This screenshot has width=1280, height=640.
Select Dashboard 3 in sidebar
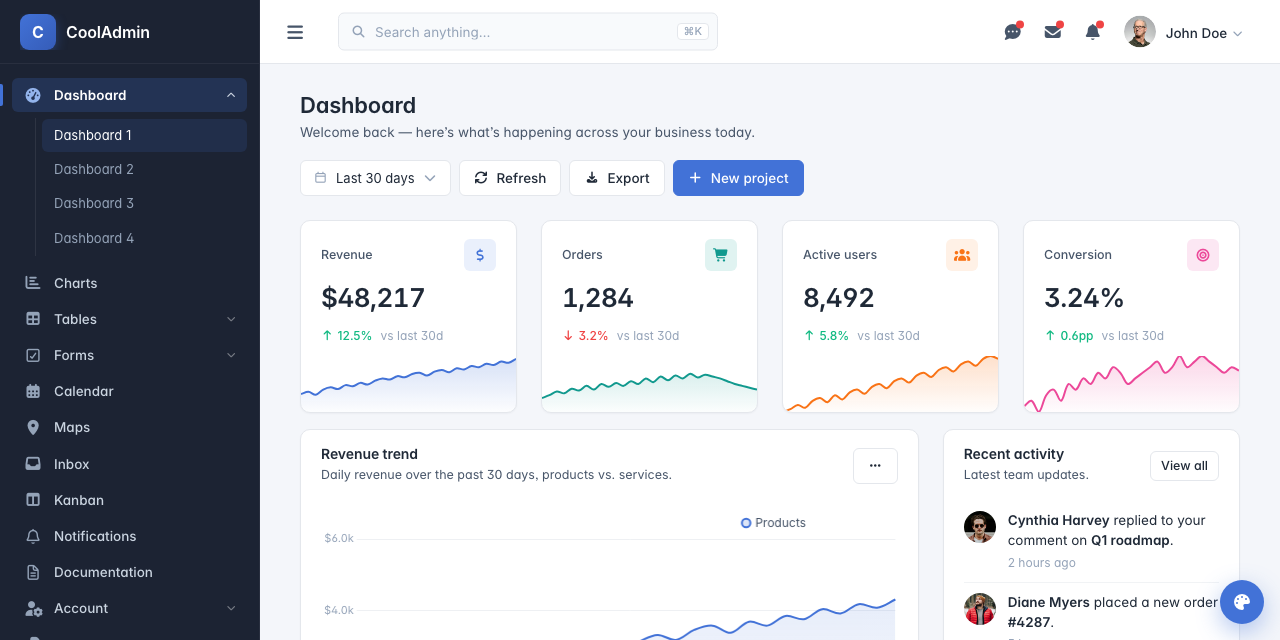click(144, 203)
